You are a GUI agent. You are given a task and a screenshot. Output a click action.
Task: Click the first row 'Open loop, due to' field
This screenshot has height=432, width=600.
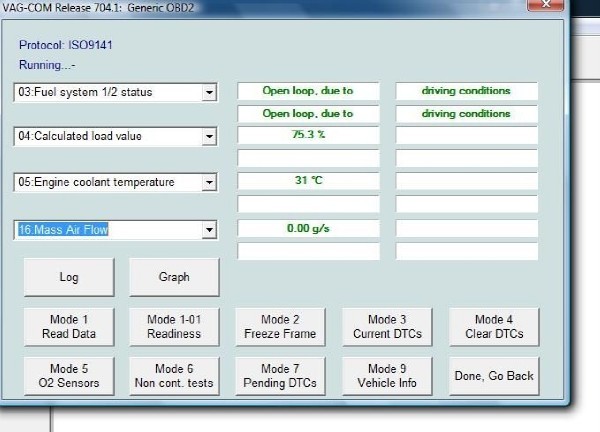(308, 91)
